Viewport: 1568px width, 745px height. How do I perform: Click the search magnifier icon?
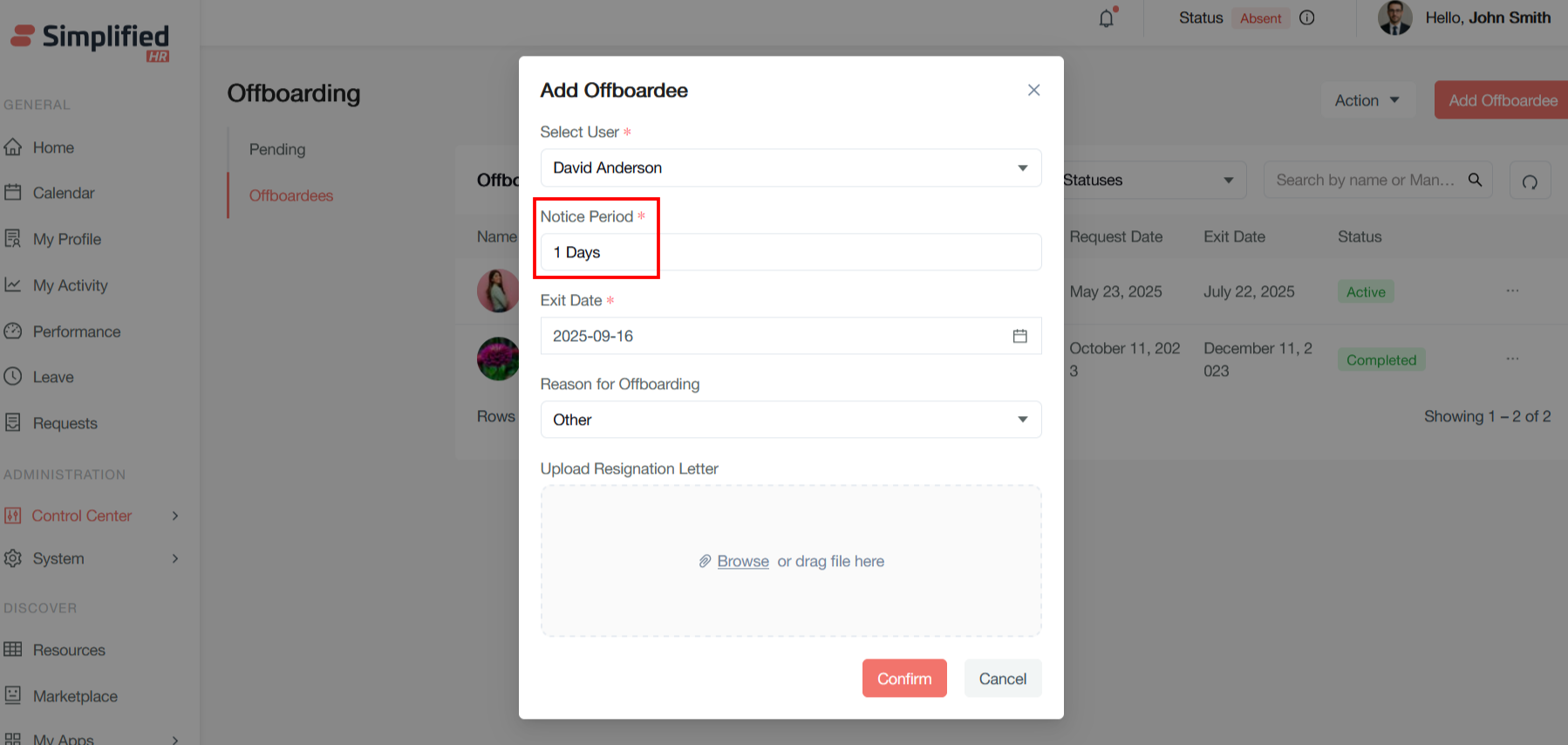click(x=1475, y=180)
